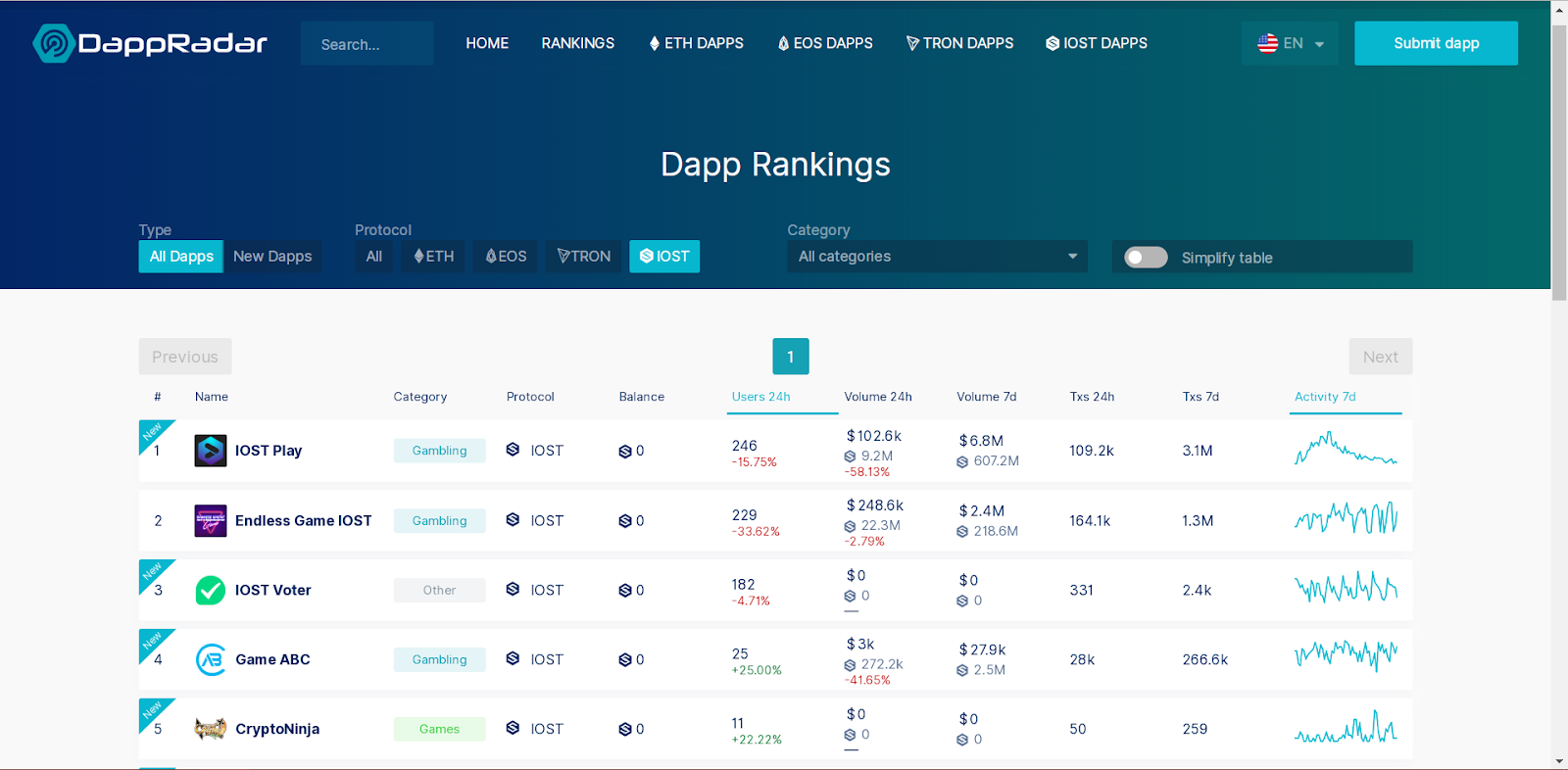Image resolution: width=1568 pixels, height=770 pixels.
Task: View Endless Game IOST activity sparkline
Action: click(1346, 518)
